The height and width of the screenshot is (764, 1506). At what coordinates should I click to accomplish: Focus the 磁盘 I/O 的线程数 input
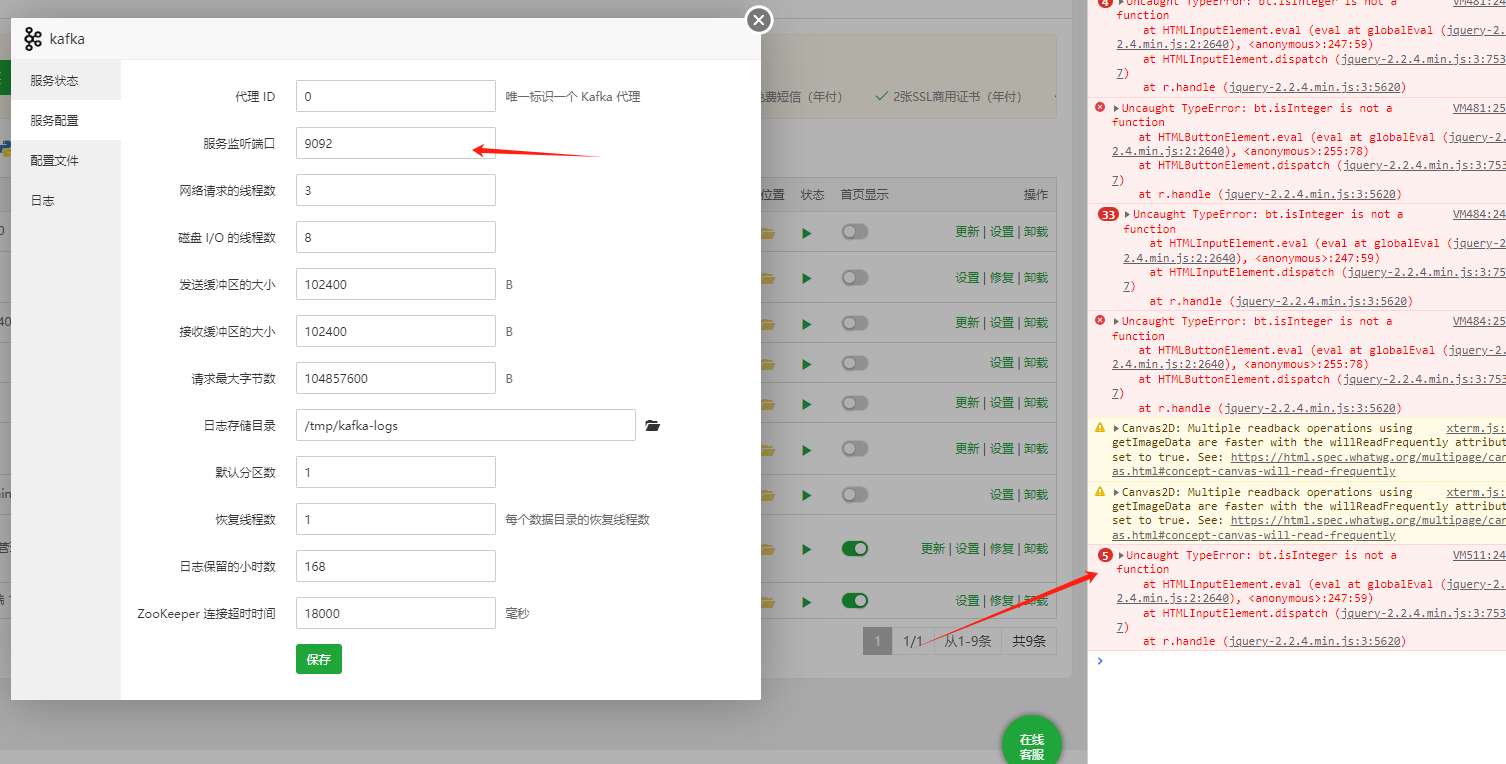click(396, 237)
